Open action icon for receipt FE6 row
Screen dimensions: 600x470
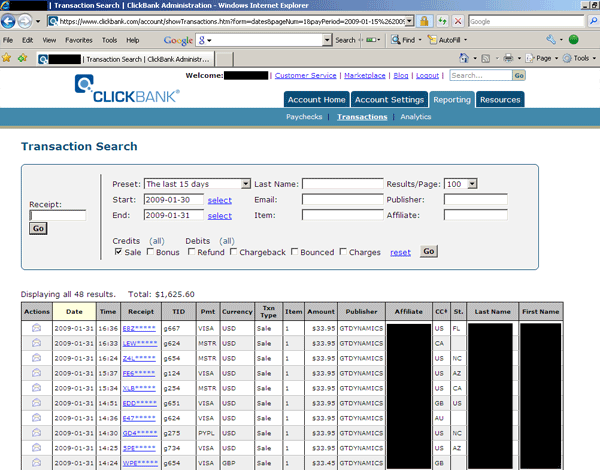[36, 373]
